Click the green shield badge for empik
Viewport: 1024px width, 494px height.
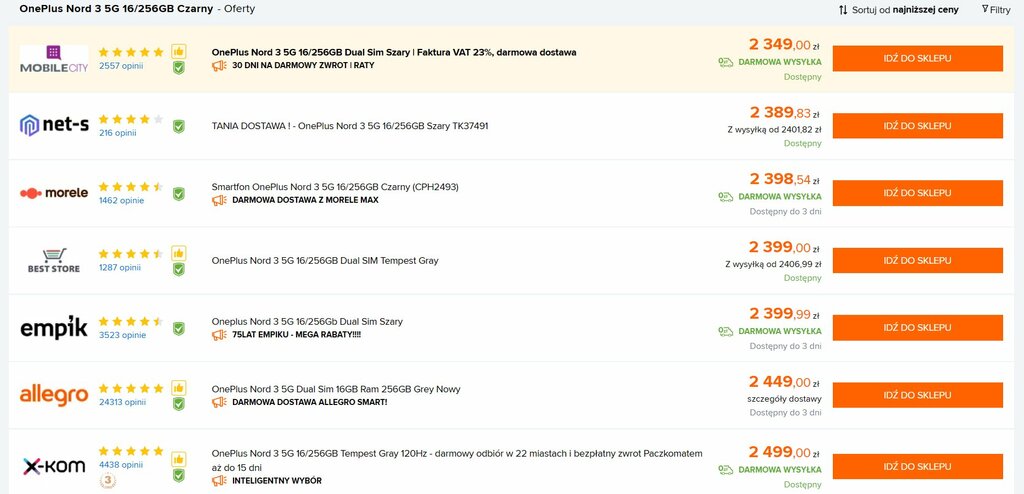tap(178, 328)
